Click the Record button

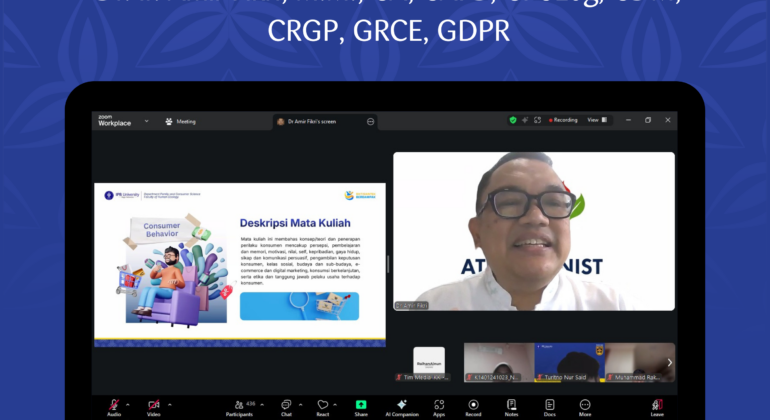(x=473, y=405)
